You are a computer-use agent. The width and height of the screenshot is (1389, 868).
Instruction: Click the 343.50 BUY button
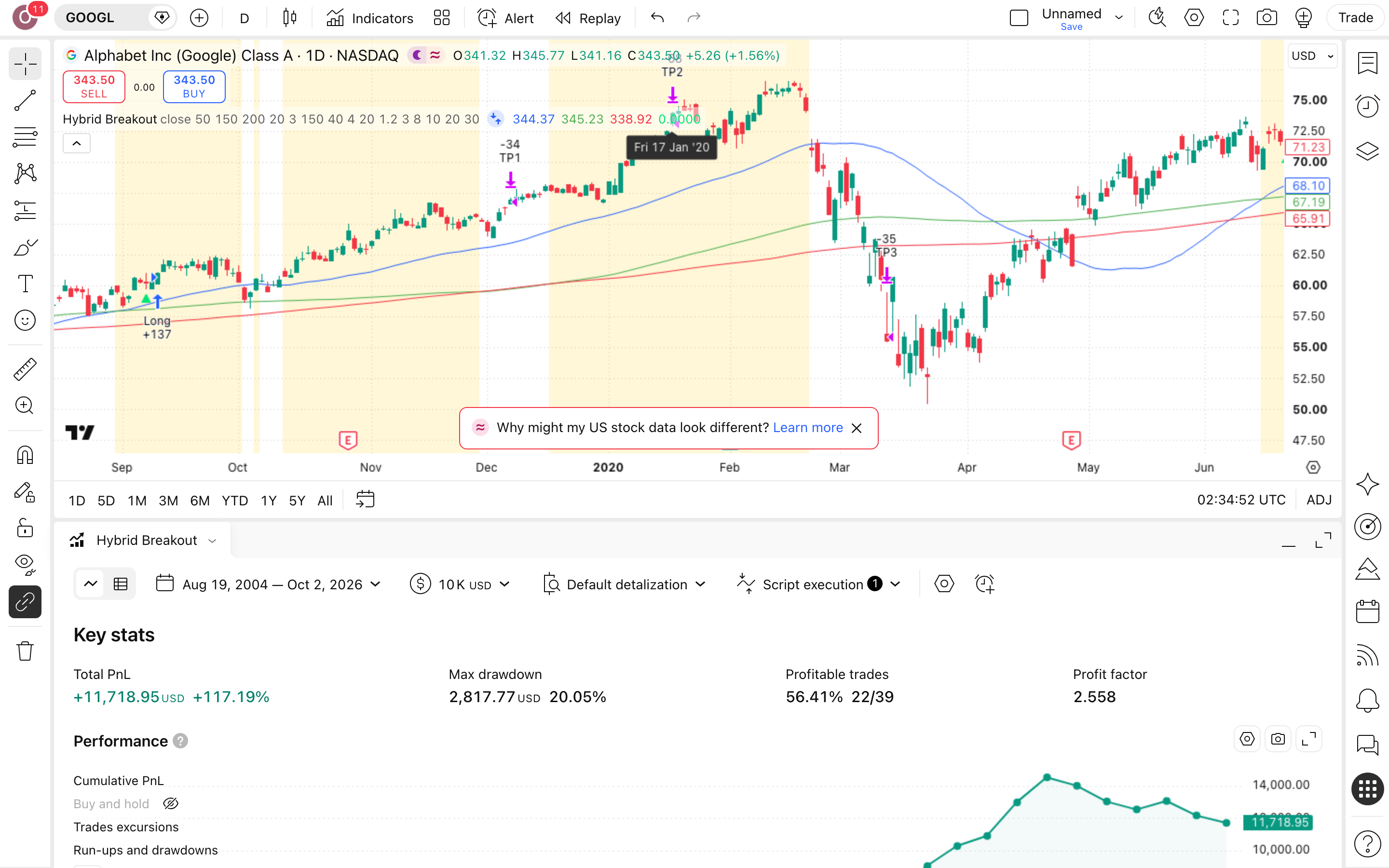pyautogui.click(x=194, y=87)
